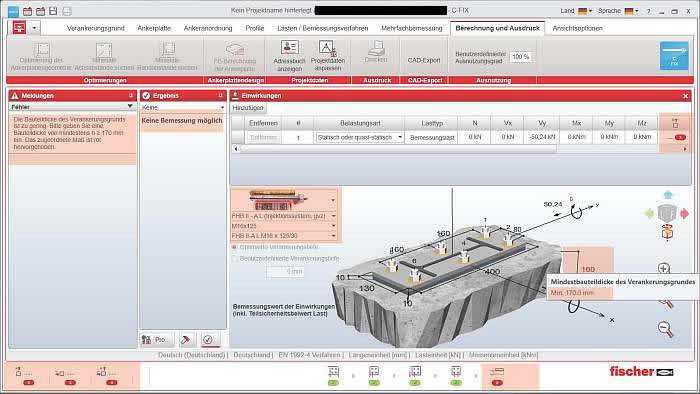Open the Ankerplatte tab
The height and width of the screenshot is (394, 700).
pyautogui.click(x=154, y=28)
